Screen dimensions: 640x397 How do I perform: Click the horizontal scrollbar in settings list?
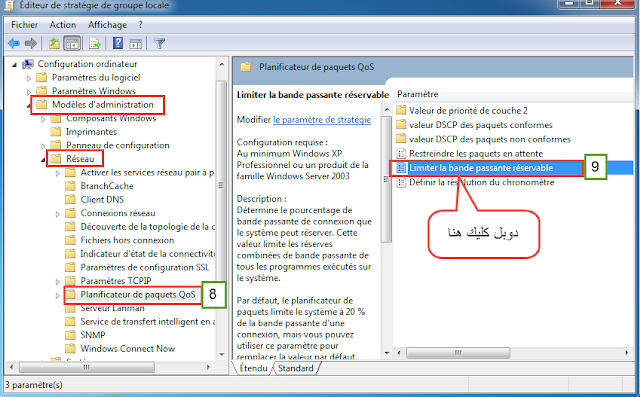[x=512, y=353]
